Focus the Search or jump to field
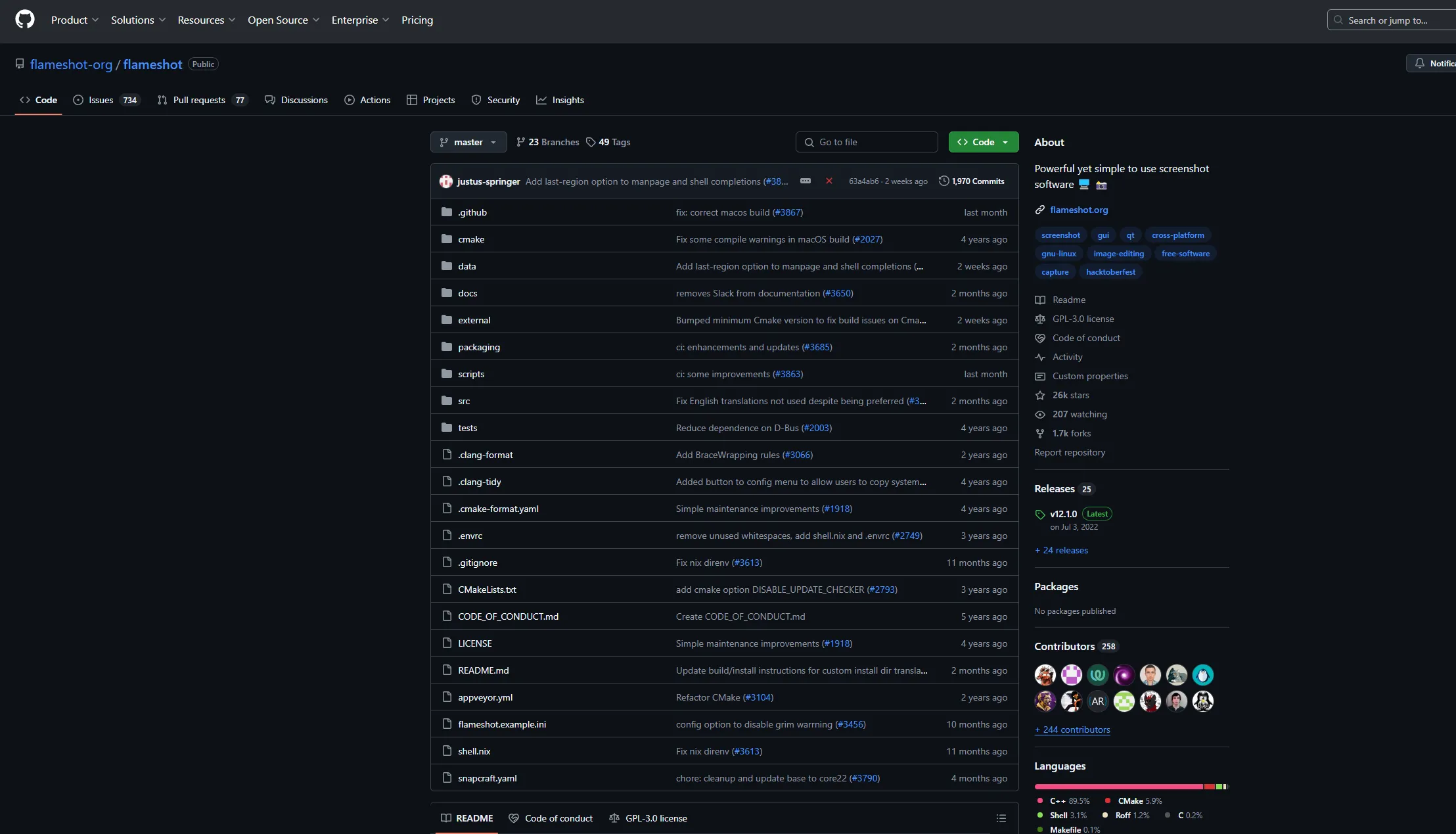 1391,20
